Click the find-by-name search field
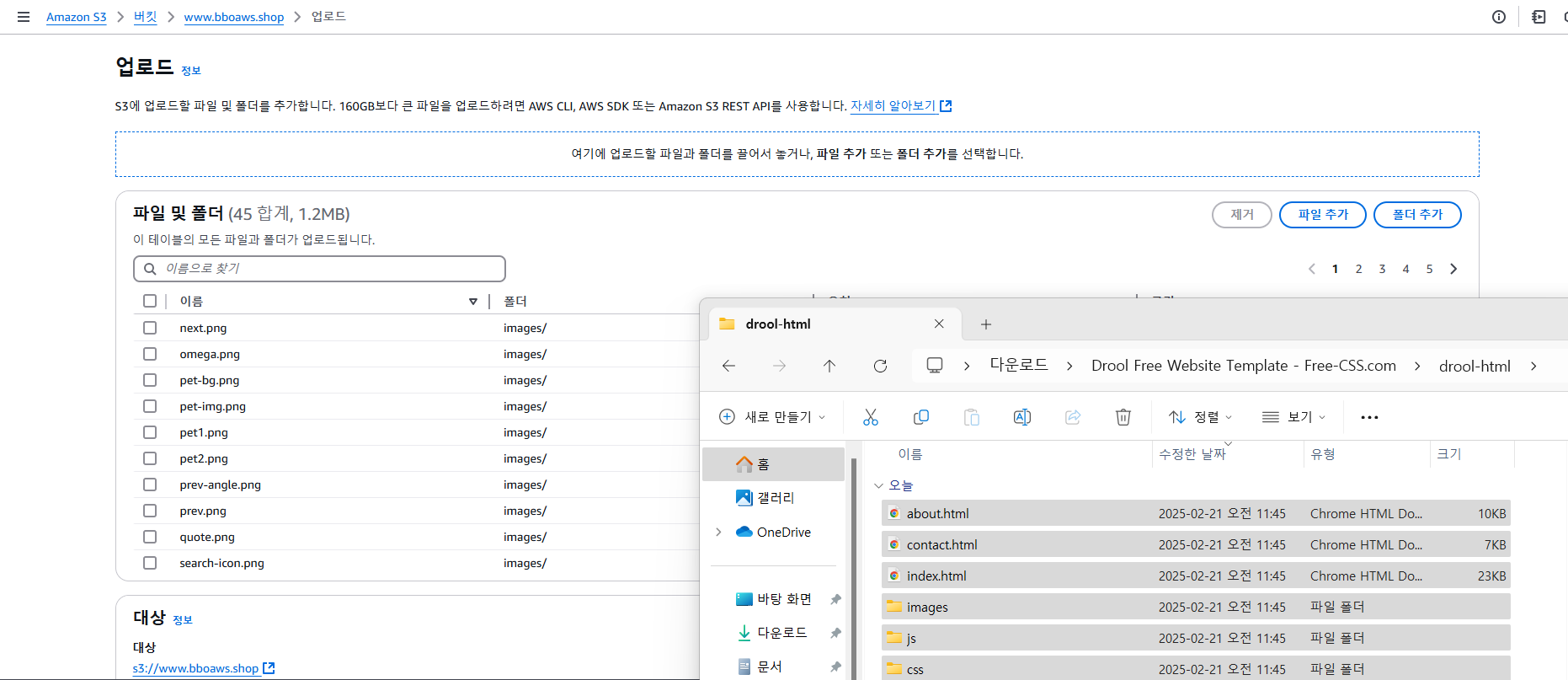1568x680 pixels. pyautogui.click(x=320, y=269)
